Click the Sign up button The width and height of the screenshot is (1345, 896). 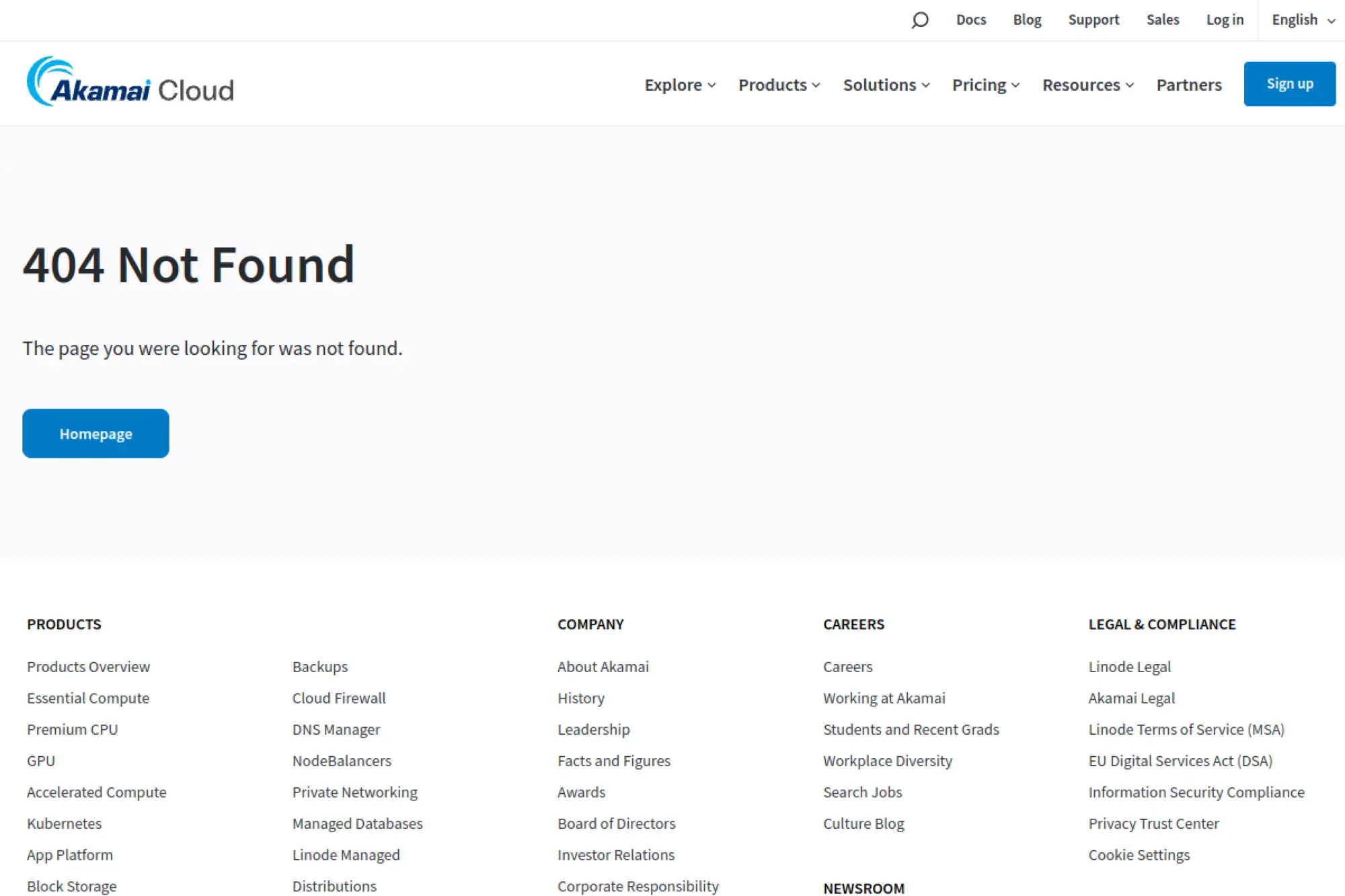[x=1289, y=83]
